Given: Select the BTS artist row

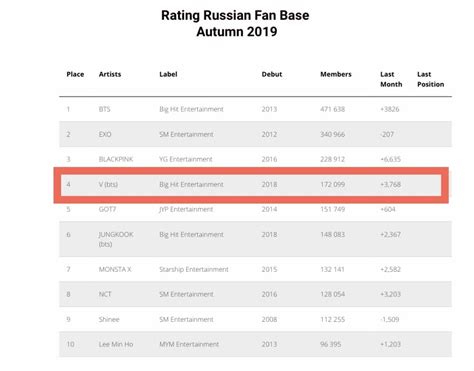Looking at the screenshot, I should click(x=255, y=109).
